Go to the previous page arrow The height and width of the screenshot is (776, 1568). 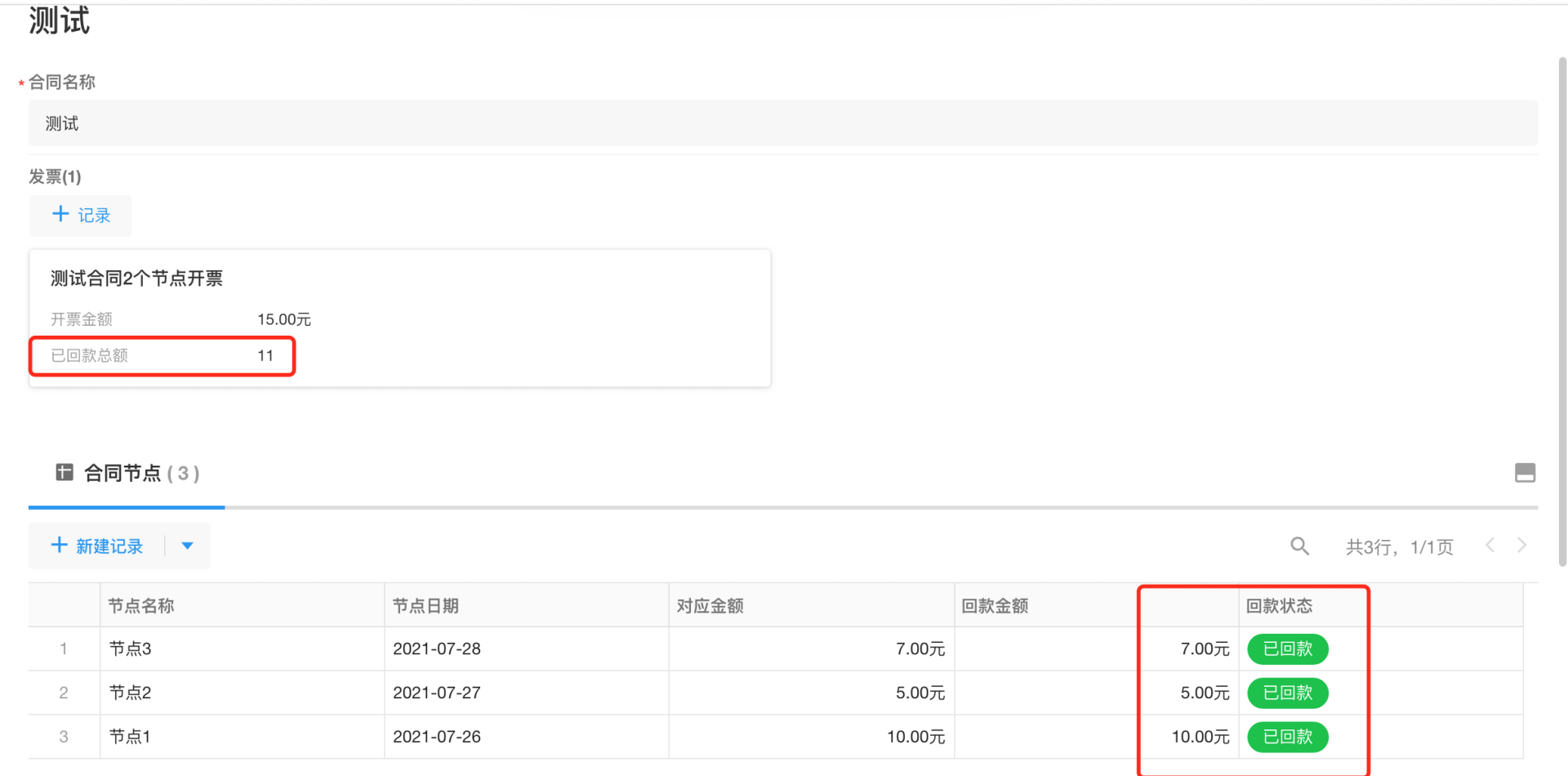1490,546
